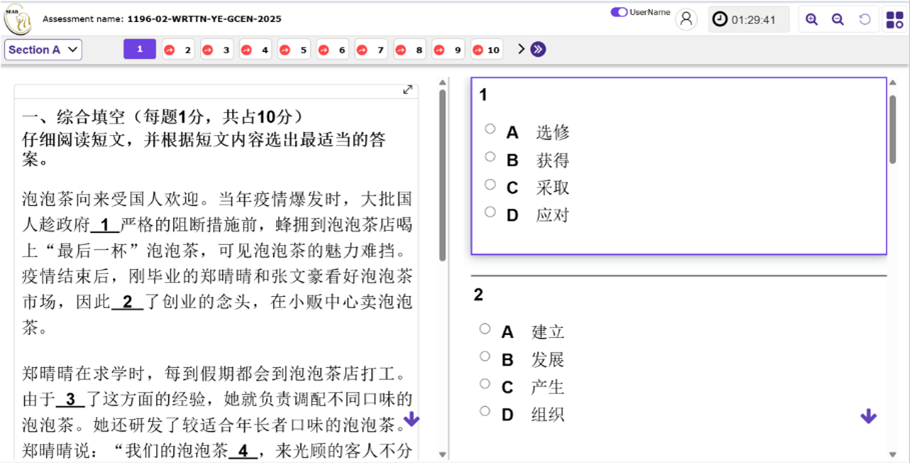Click the questions scrollbar down arrow
Screen dimensions: 910x463
pyautogui.click(x=893, y=454)
